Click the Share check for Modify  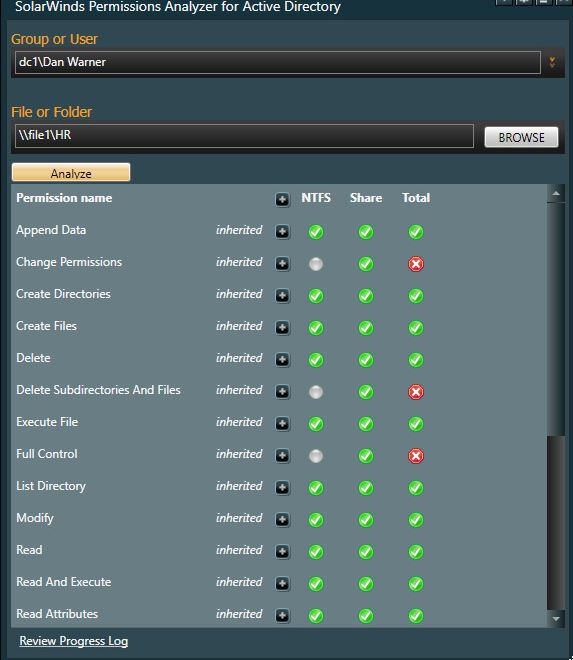366,520
